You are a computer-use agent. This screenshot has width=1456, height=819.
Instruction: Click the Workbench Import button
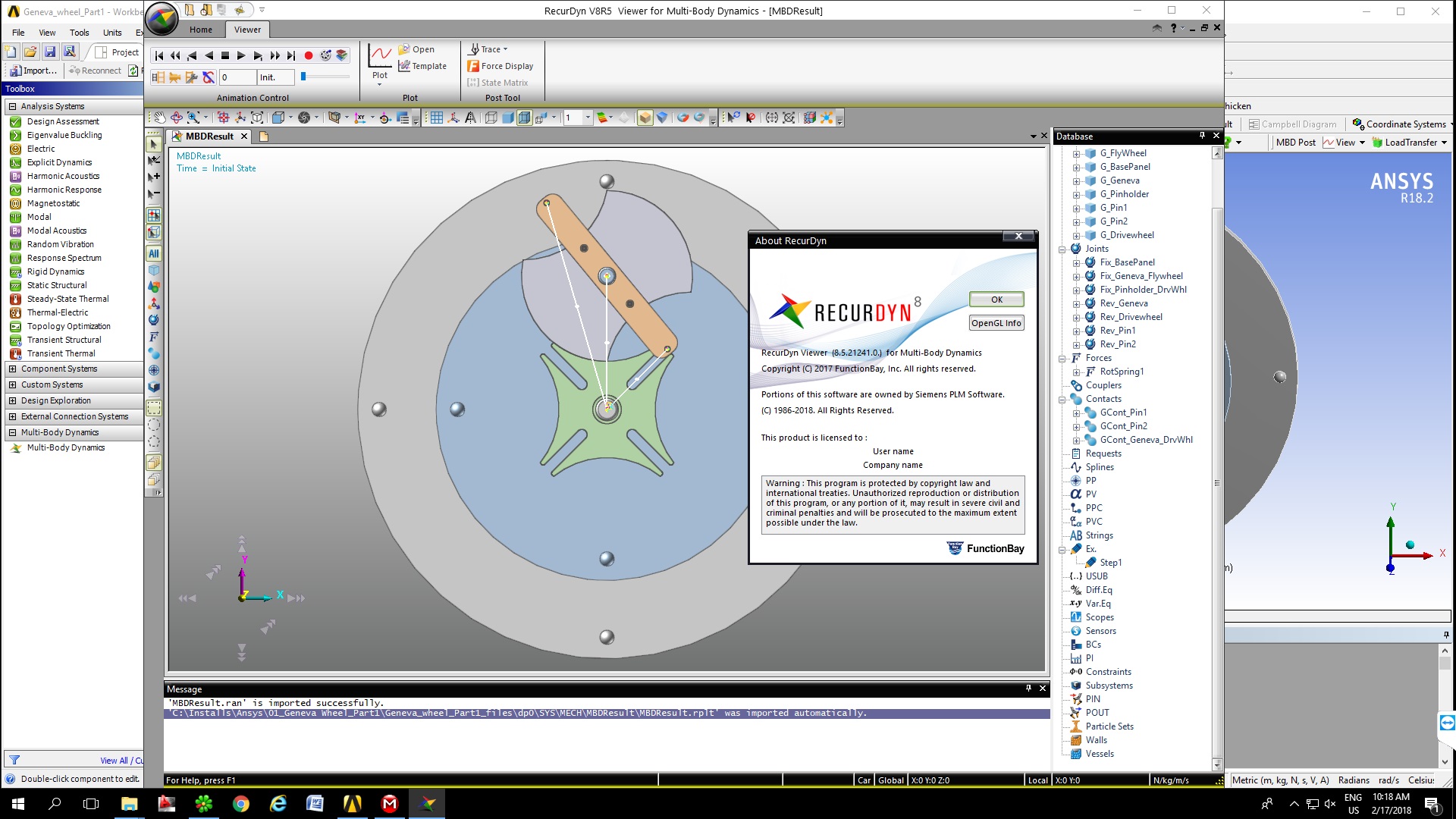point(33,71)
